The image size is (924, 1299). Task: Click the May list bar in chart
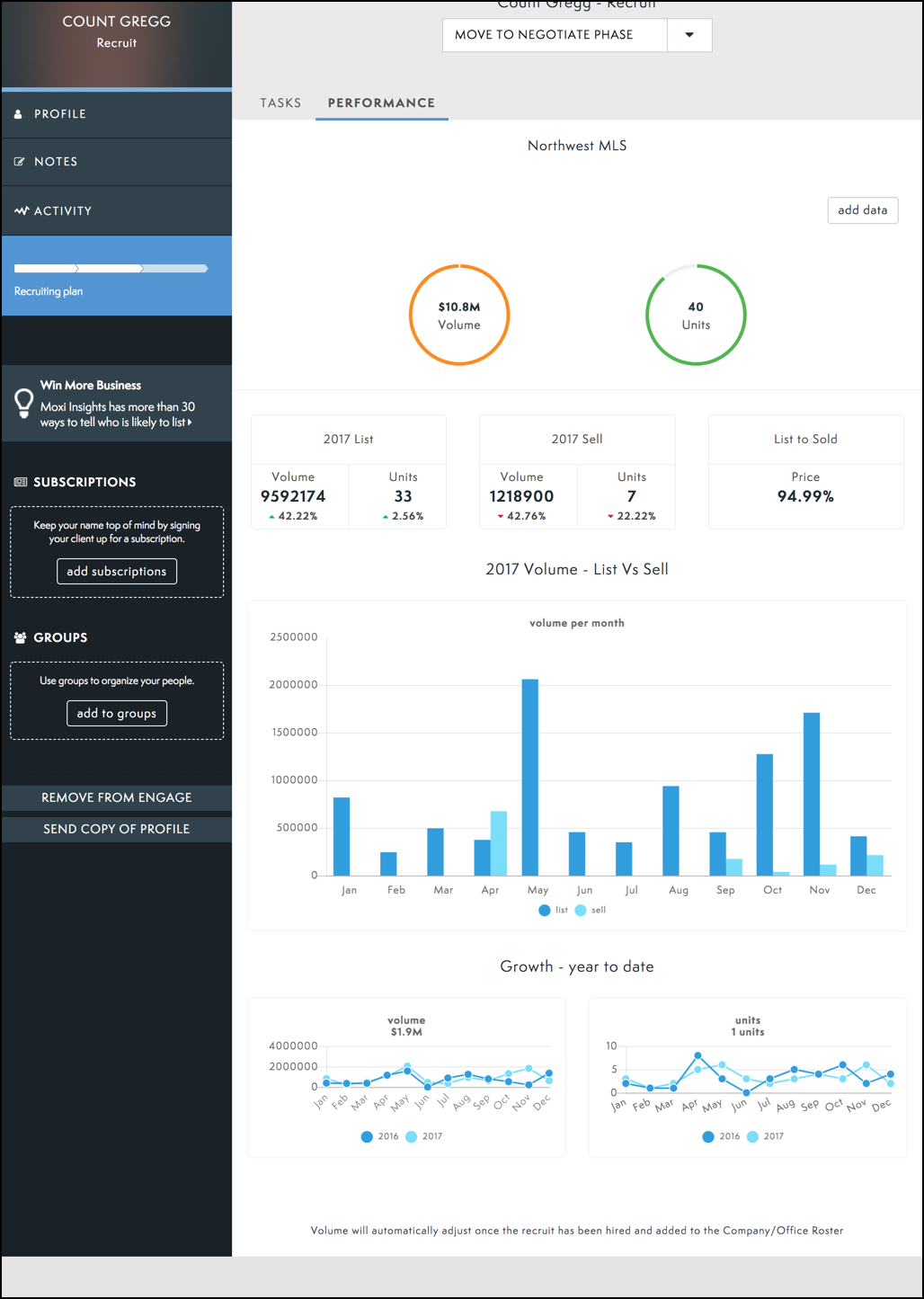(530, 777)
